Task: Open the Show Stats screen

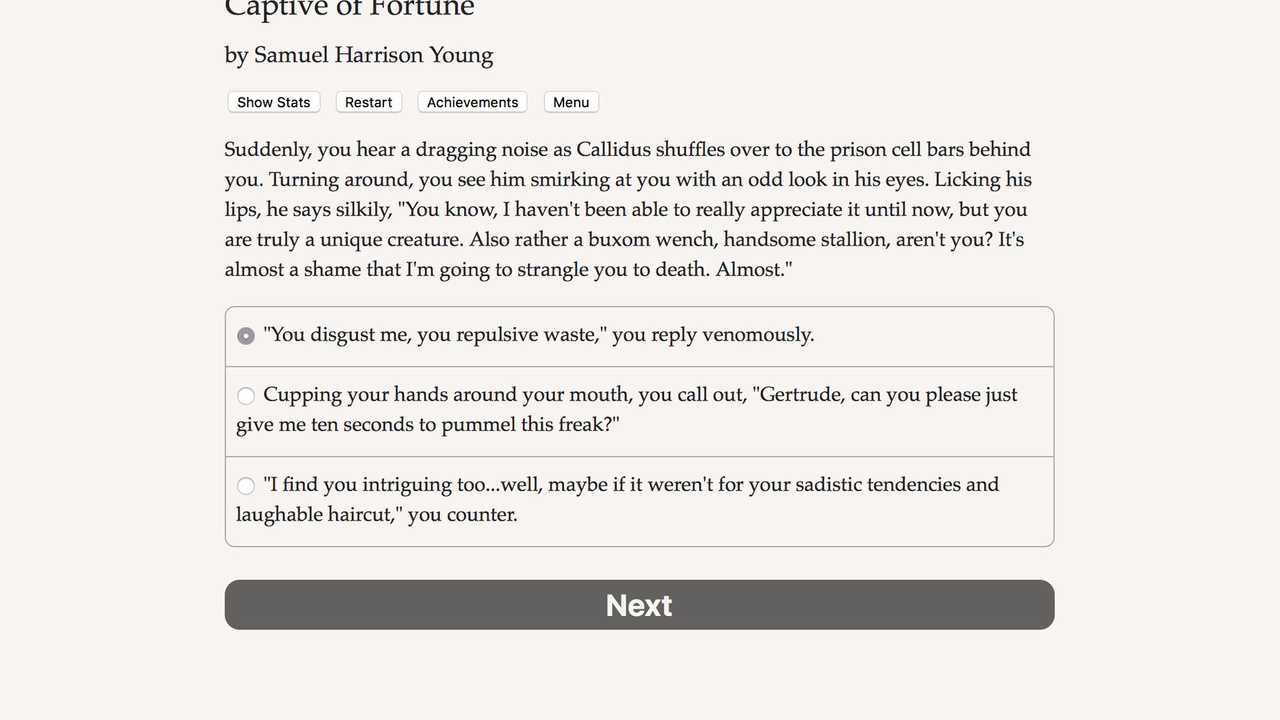Action: (x=273, y=102)
